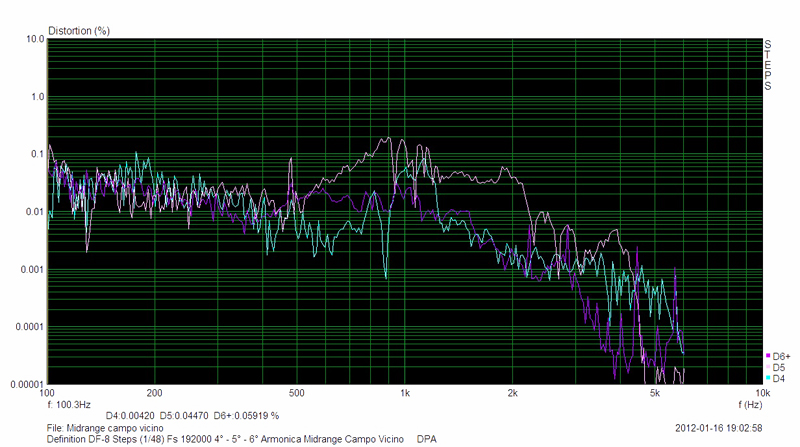Click the 10.0 y-axis value
This screenshot has width=800, height=447.
[x=35, y=39]
